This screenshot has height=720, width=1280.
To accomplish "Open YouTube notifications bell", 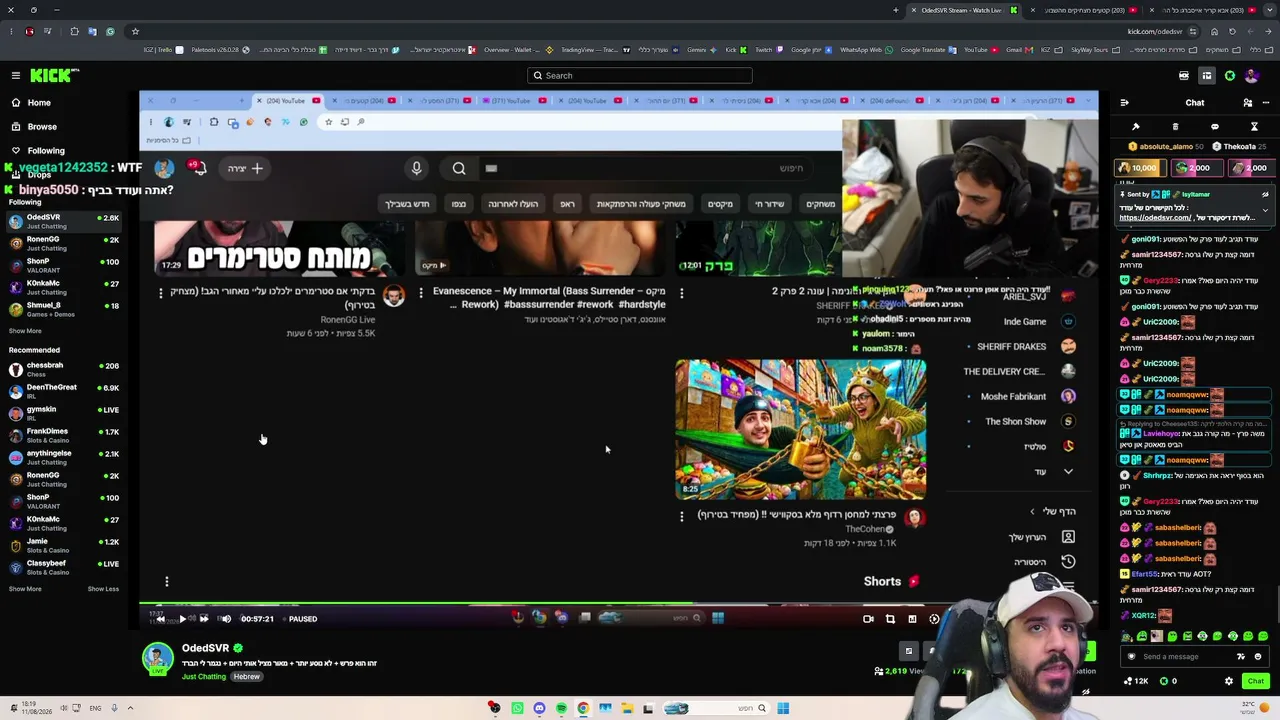I will [x=198, y=168].
